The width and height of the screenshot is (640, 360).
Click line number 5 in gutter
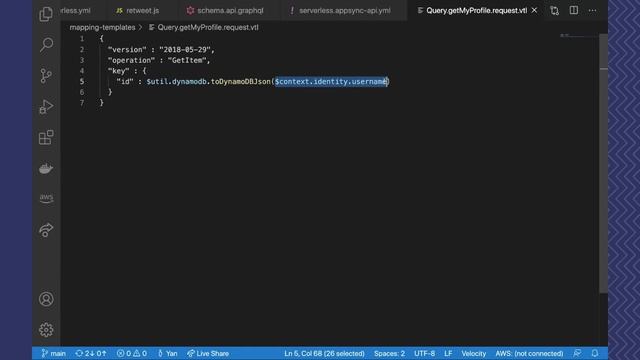point(82,82)
